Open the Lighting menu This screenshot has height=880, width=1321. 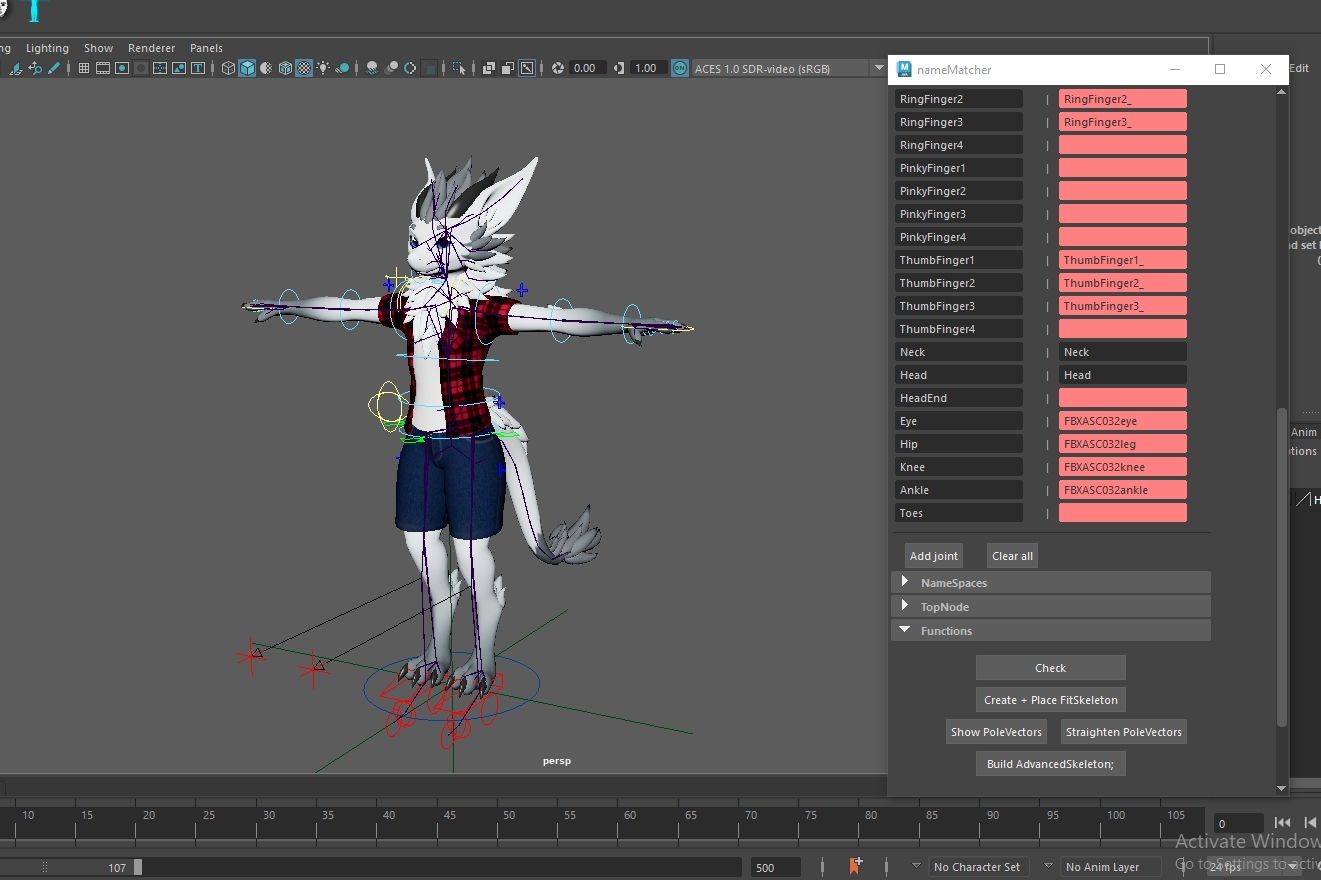(47, 48)
